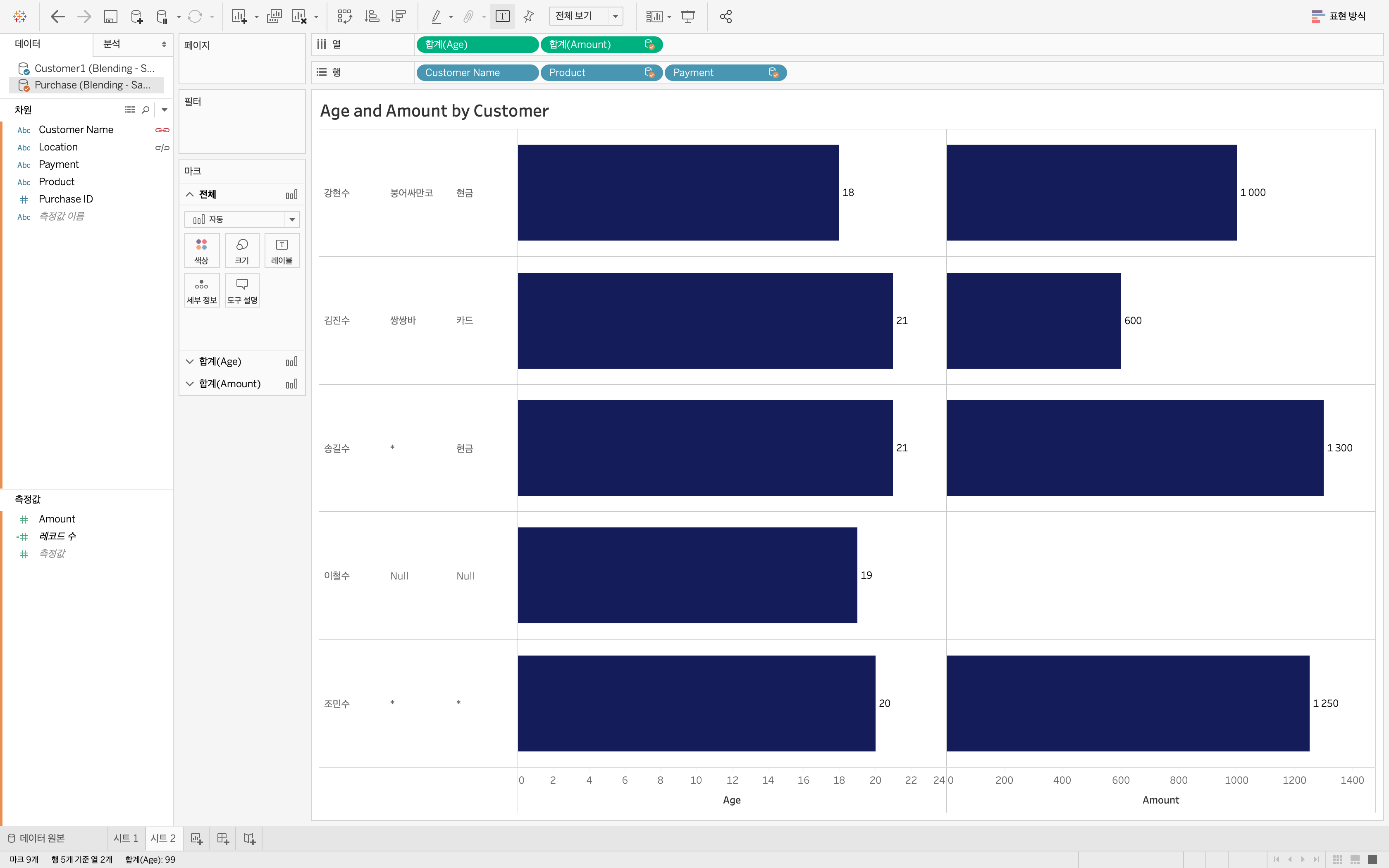1389x868 pixels.
Task: Sort ascending using the toolbar icon
Action: [372, 17]
